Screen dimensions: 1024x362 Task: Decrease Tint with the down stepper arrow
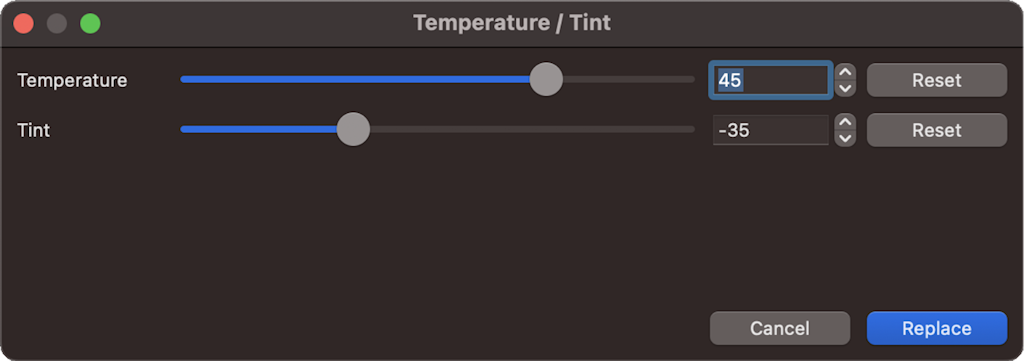click(x=845, y=139)
